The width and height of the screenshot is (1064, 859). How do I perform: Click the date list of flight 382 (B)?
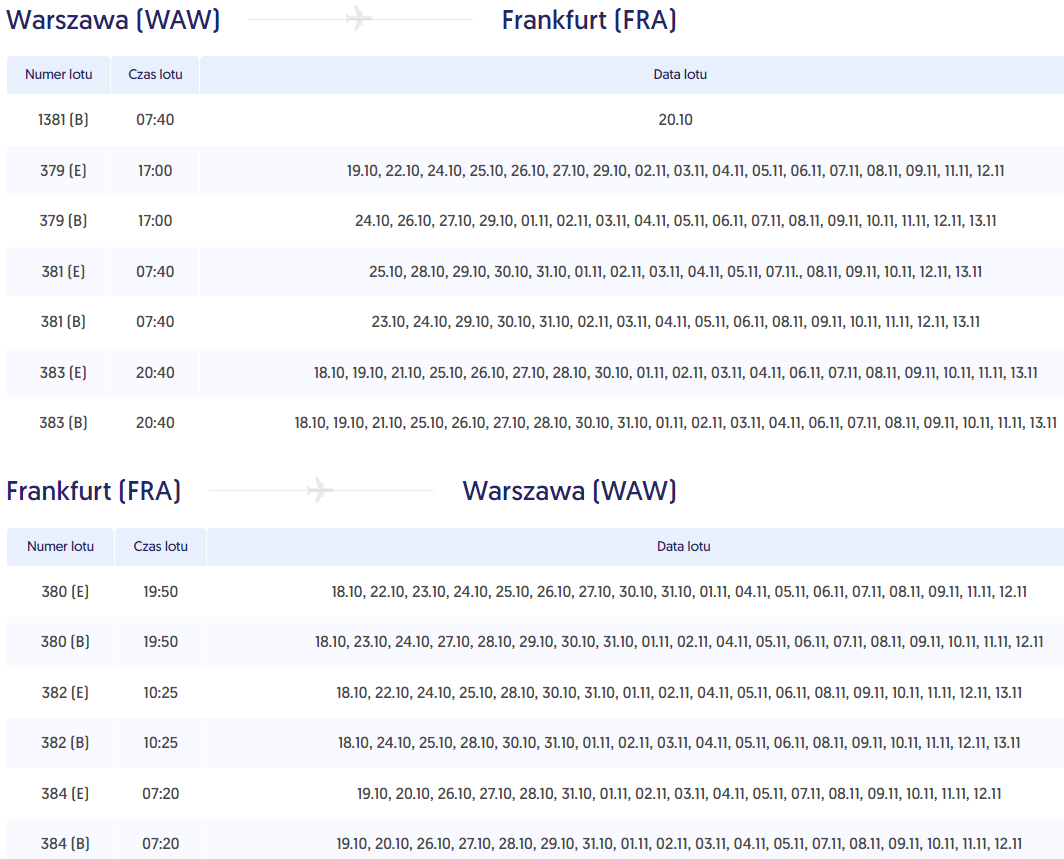[679, 743]
